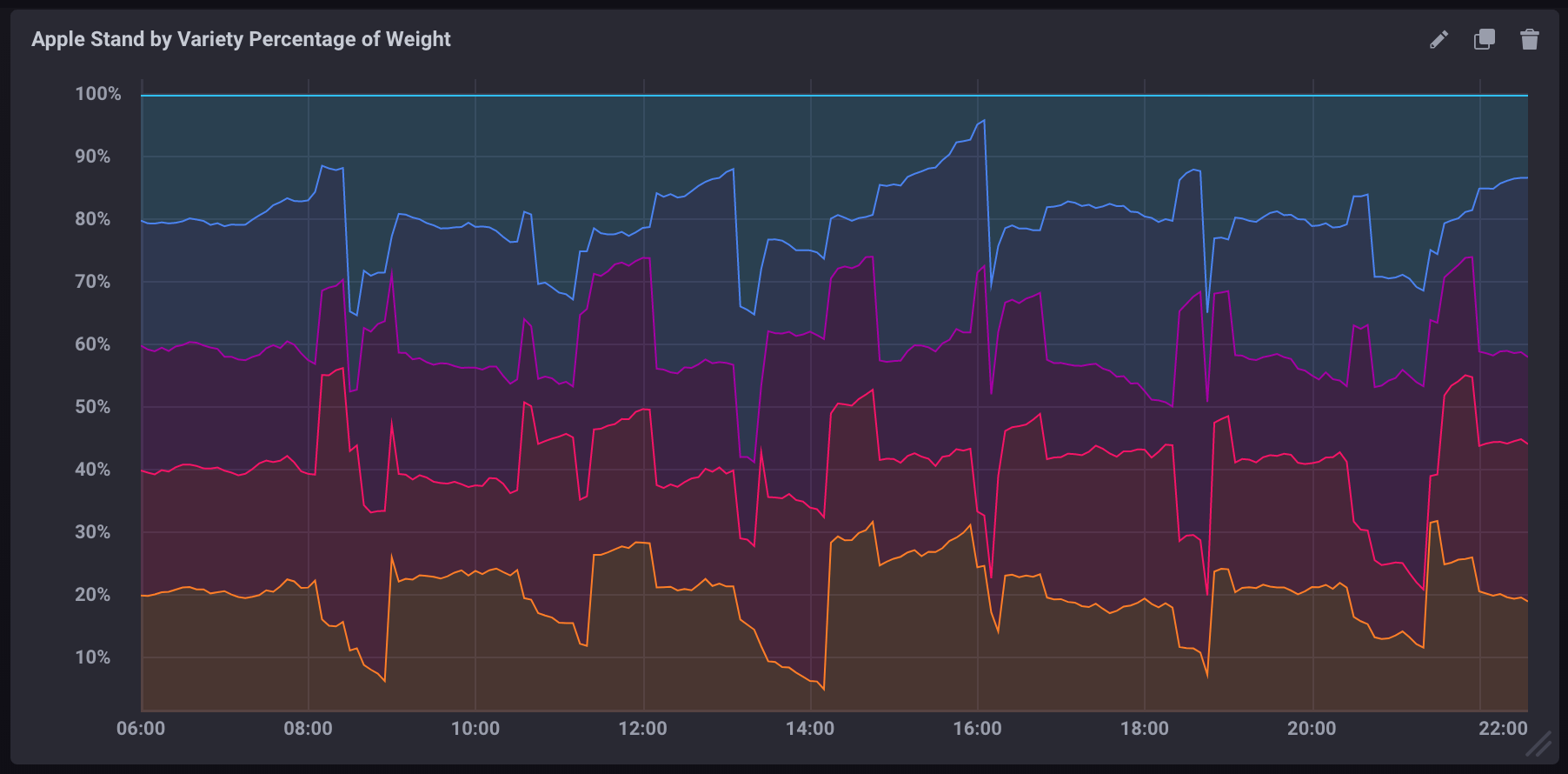The image size is (1568, 774).
Task: Click the 100% y-axis label
Action: point(98,94)
